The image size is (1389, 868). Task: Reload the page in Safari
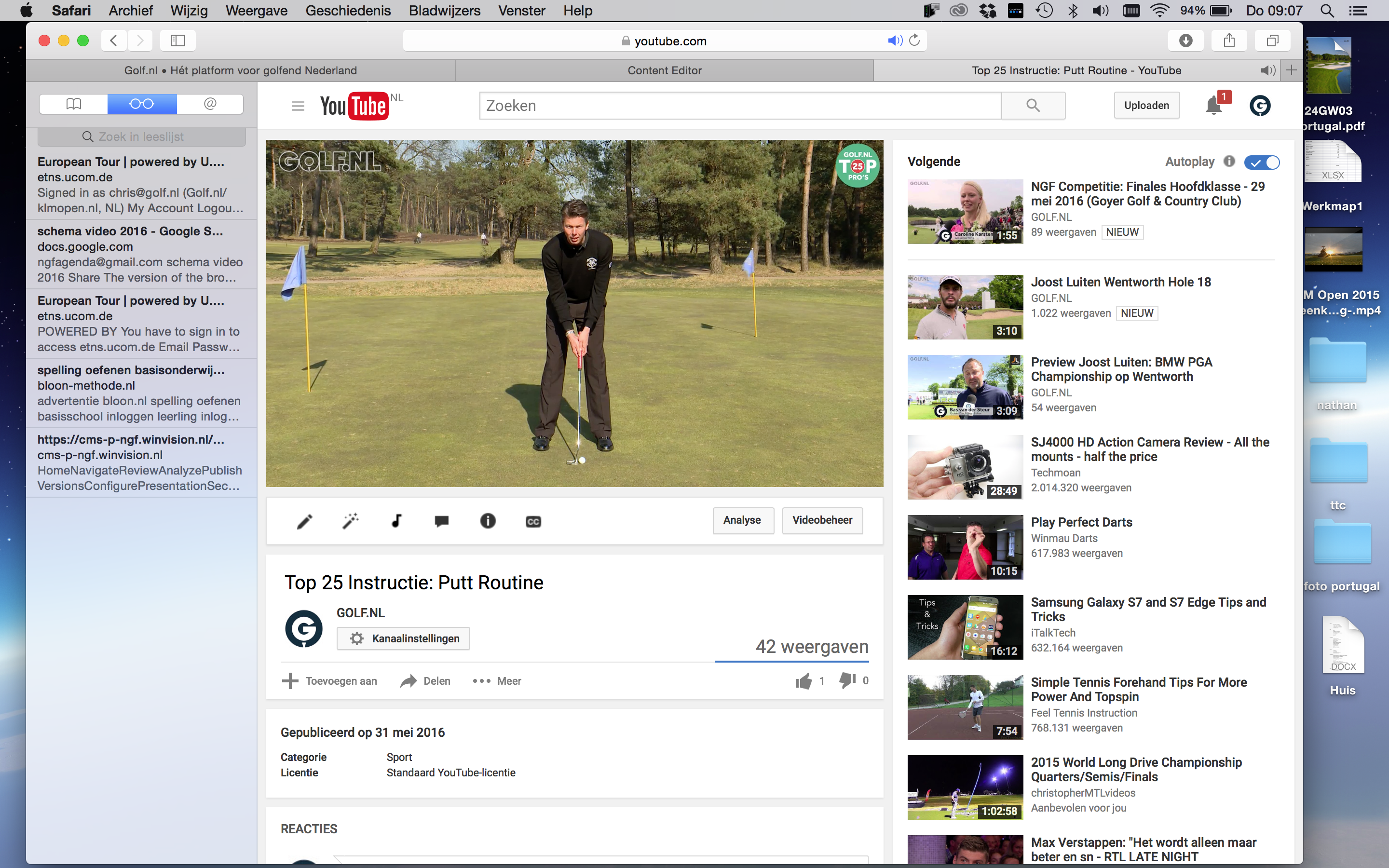tap(914, 40)
